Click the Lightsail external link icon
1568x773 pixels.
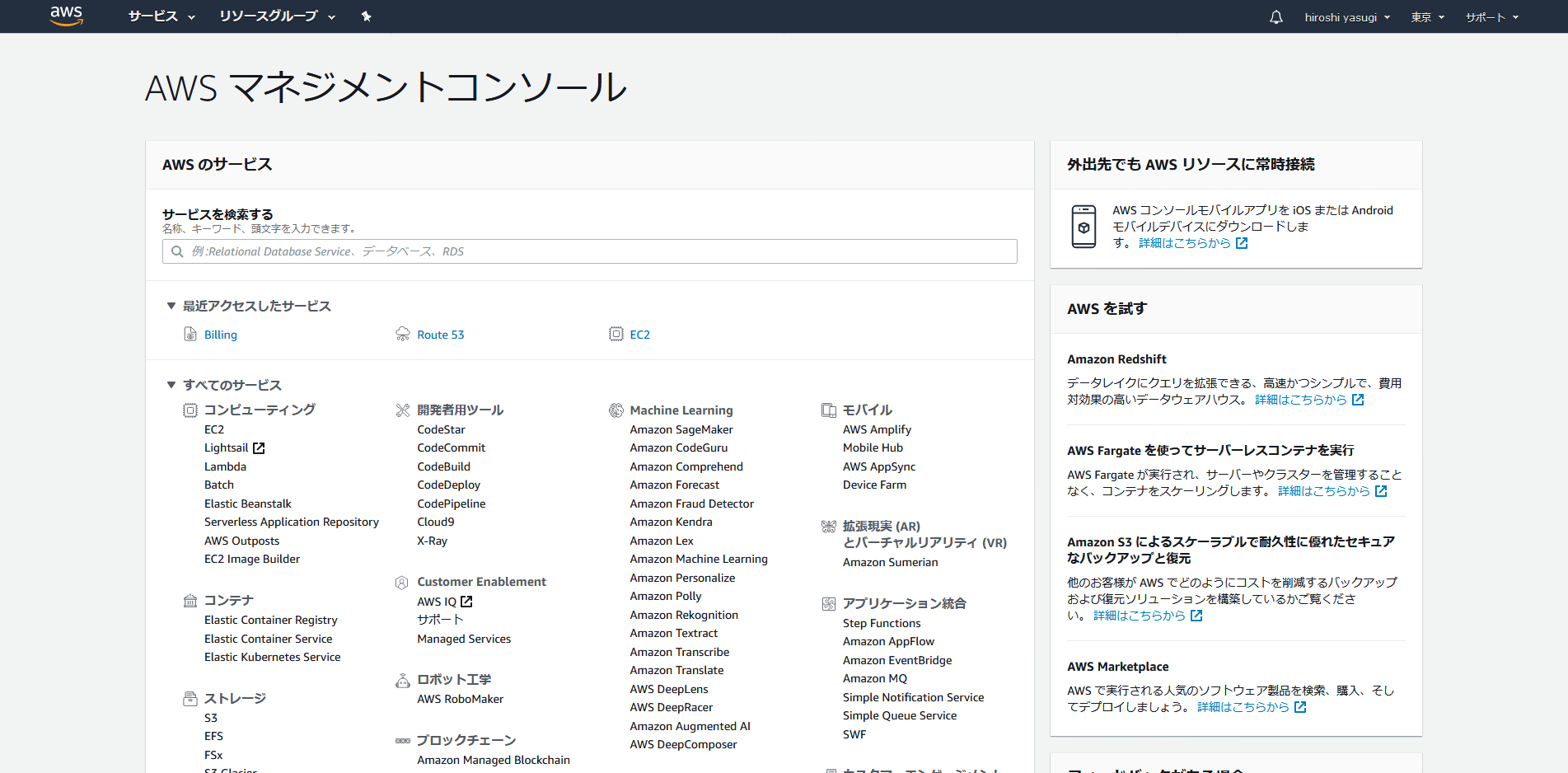[259, 447]
